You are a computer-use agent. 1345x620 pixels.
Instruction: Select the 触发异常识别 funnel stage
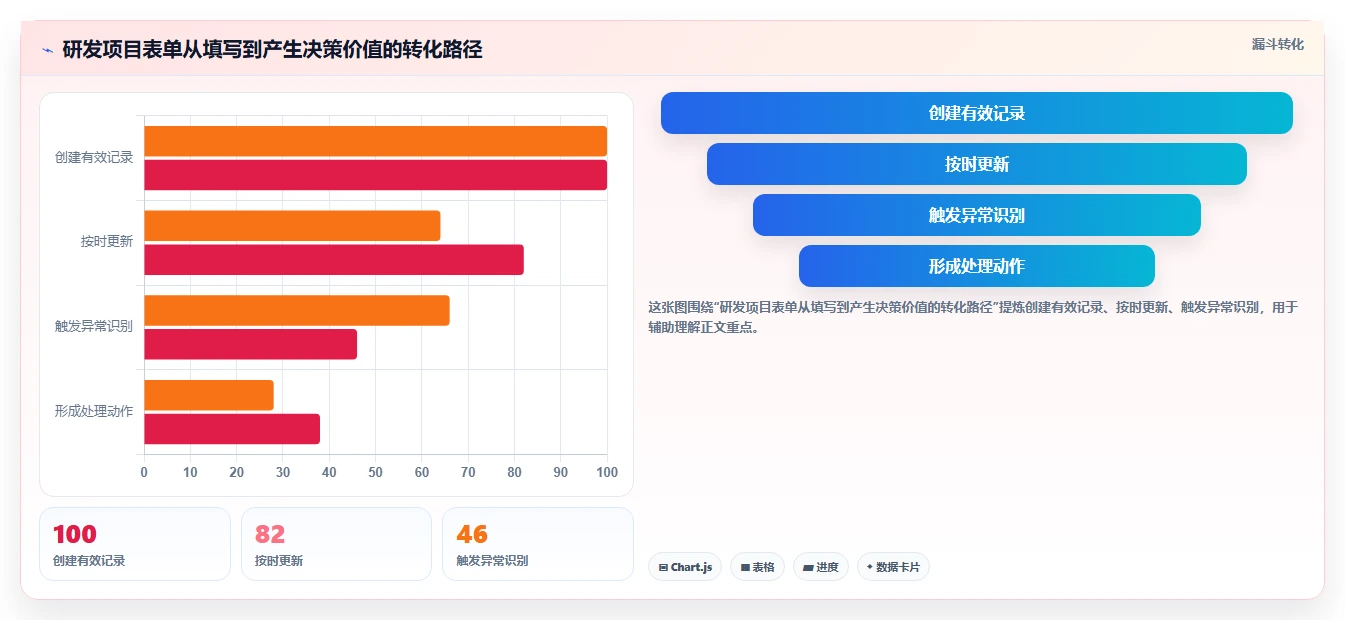tap(976, 215)
